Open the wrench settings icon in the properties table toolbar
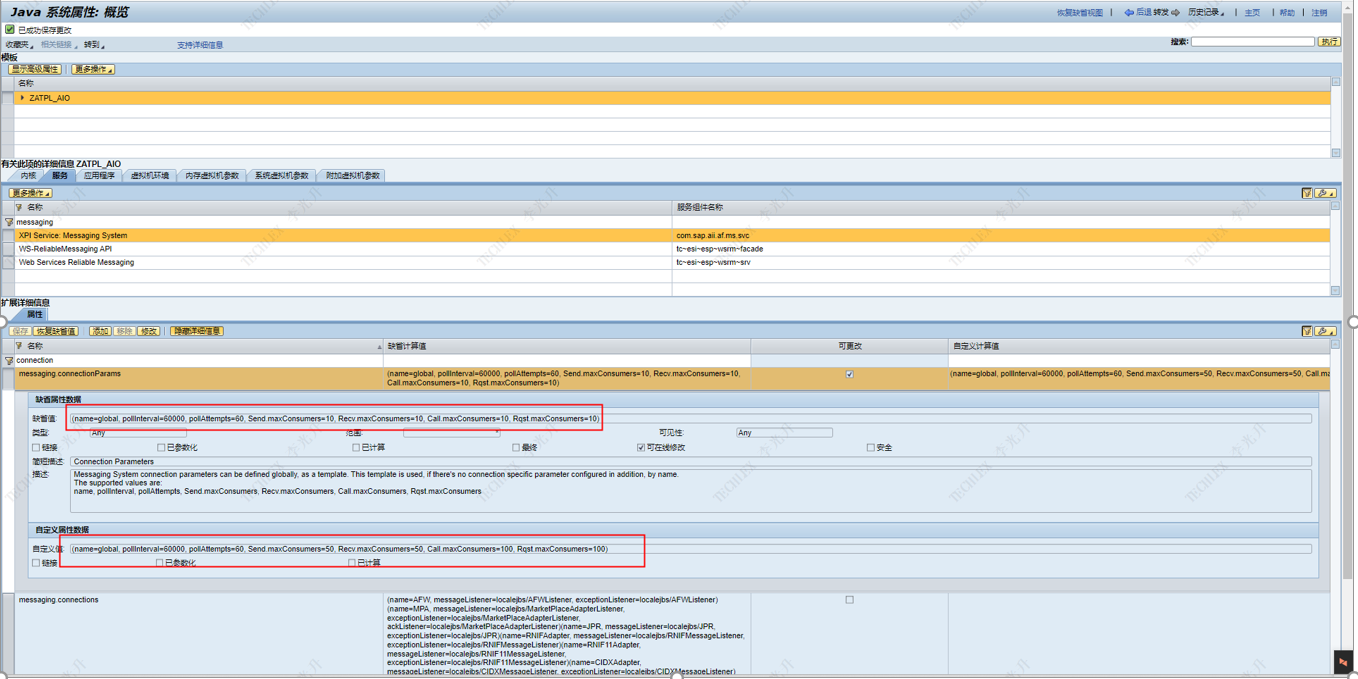Image resolution: width=1358 pixels, height=679 pixels. tap(1325, 331)
